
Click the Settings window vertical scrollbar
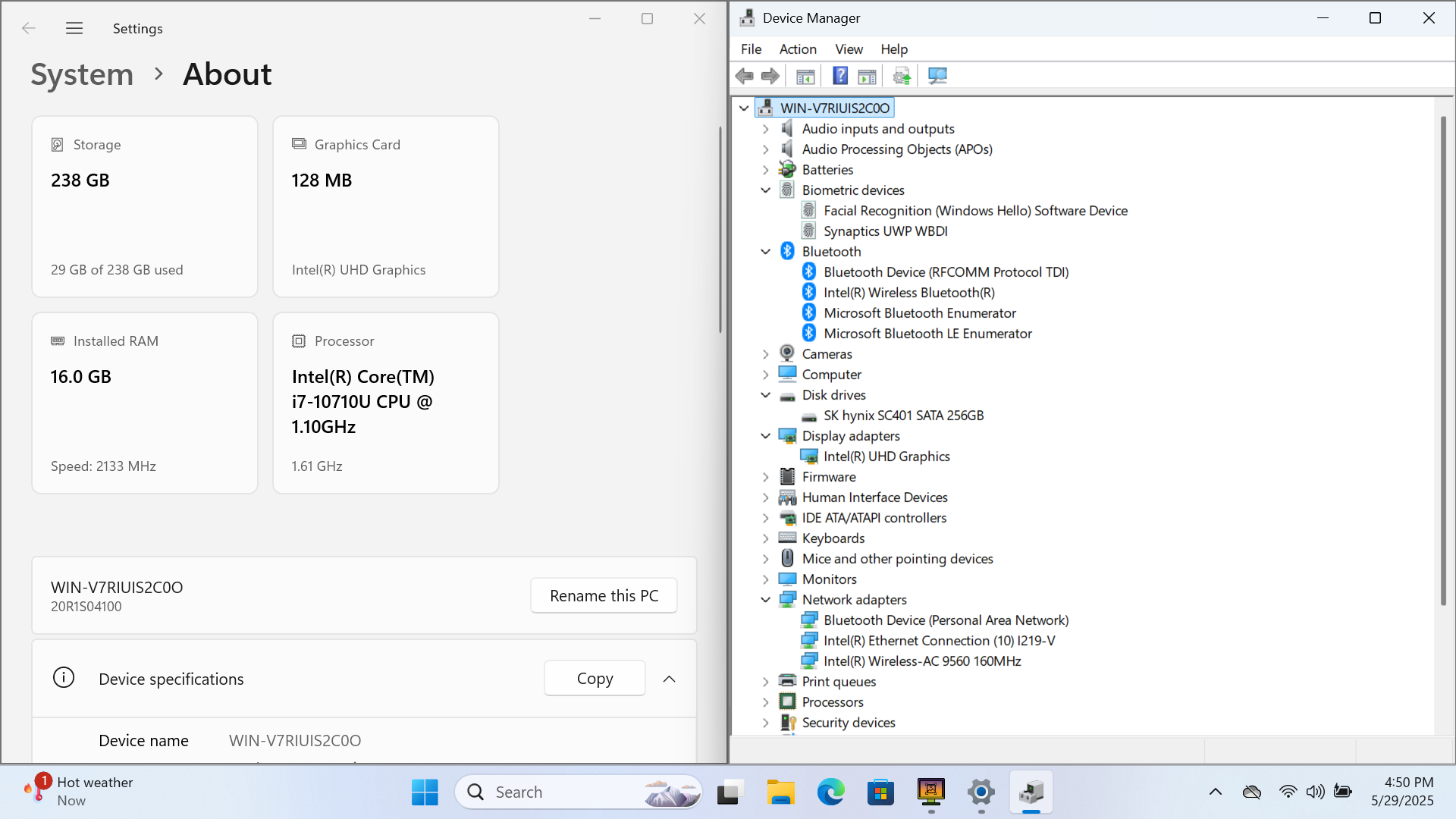click(720, 230)
